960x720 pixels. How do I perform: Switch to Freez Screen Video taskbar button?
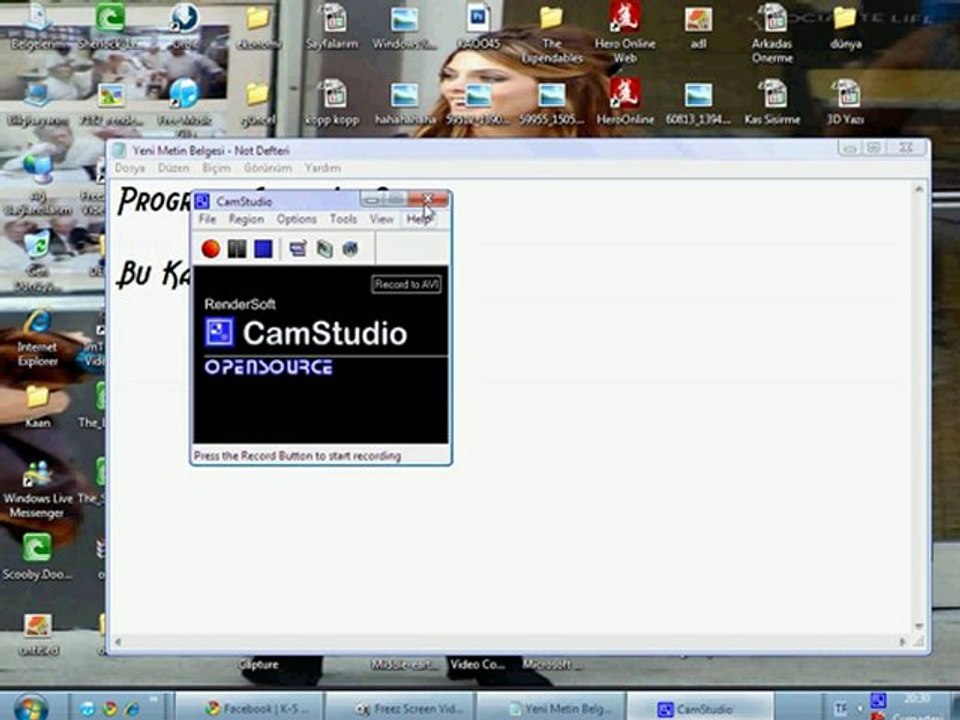(x=400, y=708)
